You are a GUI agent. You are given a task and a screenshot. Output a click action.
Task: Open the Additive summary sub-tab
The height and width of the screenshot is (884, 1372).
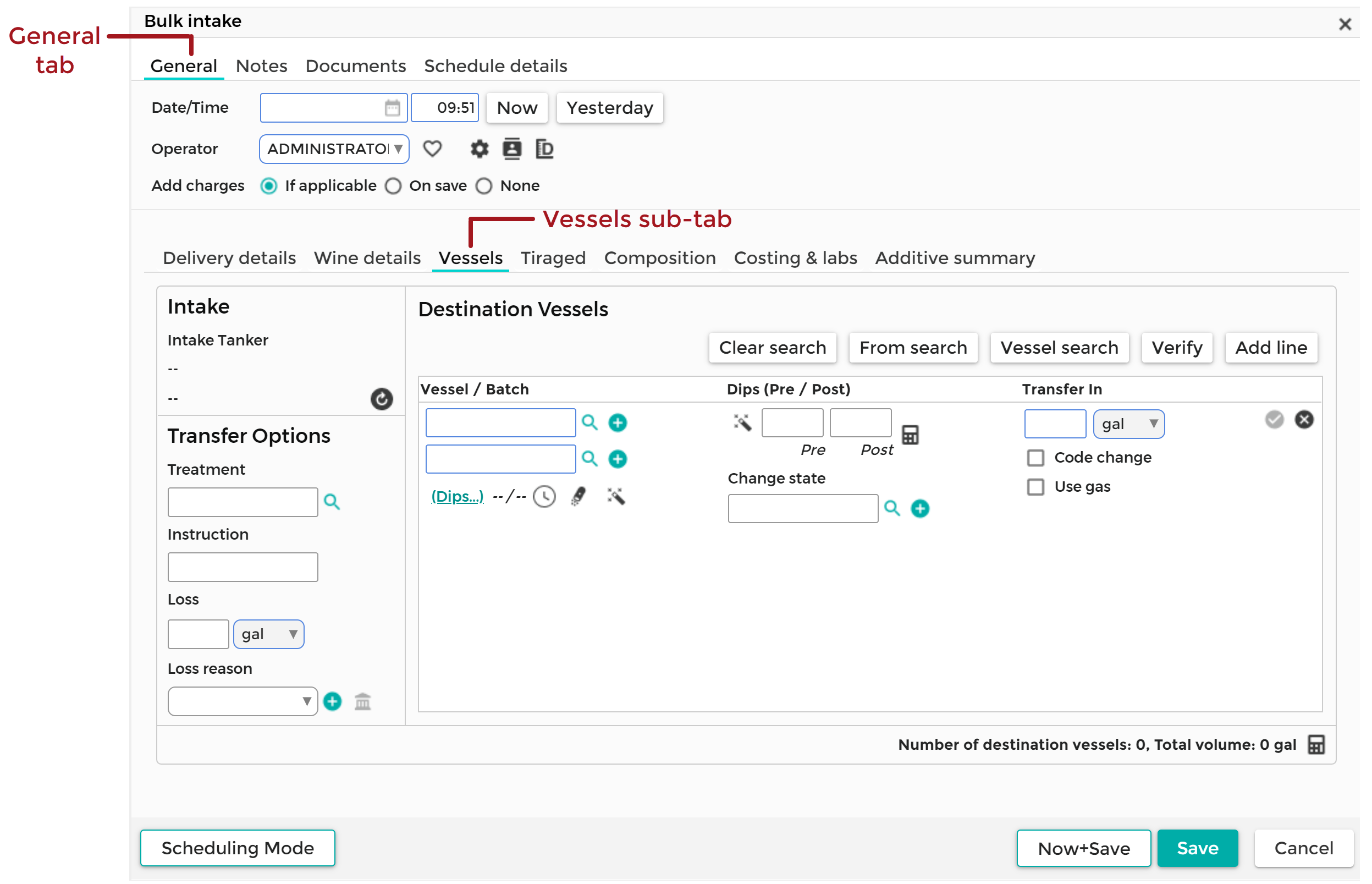(954, 258)
